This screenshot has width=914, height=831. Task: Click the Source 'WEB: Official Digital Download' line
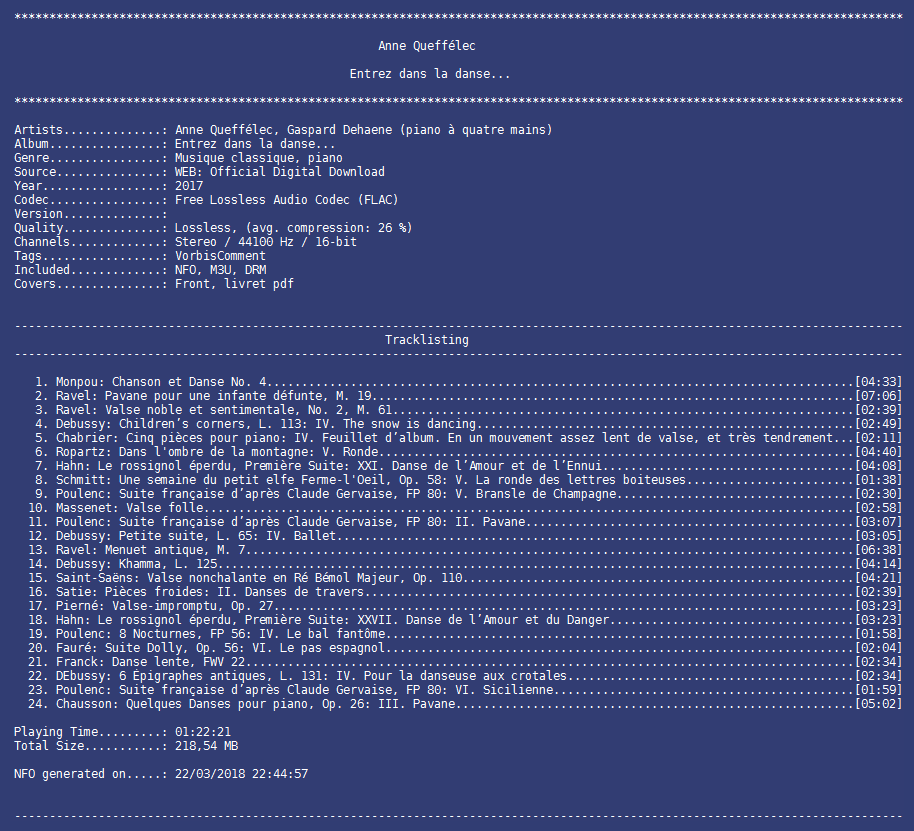(x=199, y=172)
